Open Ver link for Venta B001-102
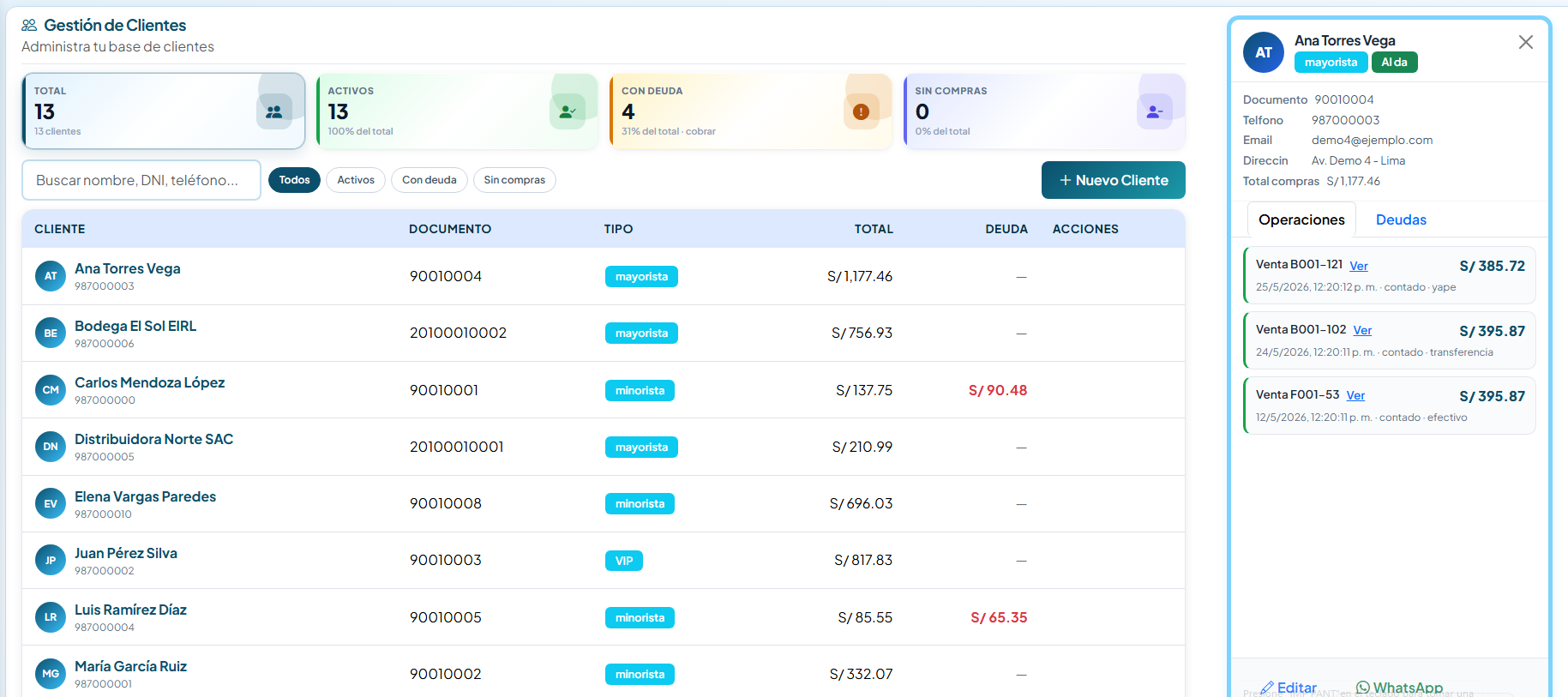This screenshot has width=1568, height=697. 1362,330
